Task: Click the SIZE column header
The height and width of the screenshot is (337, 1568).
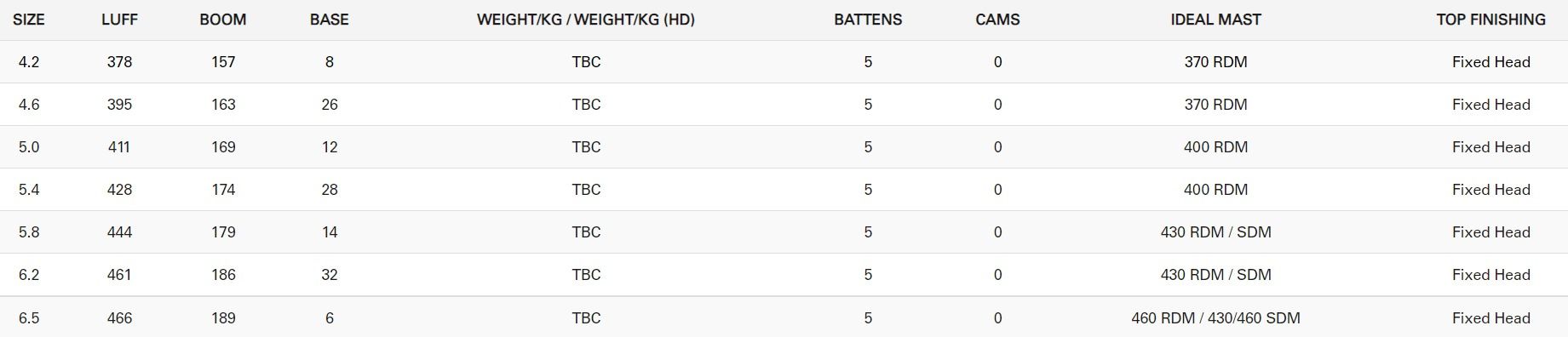Action: click(x=29, y=20)
